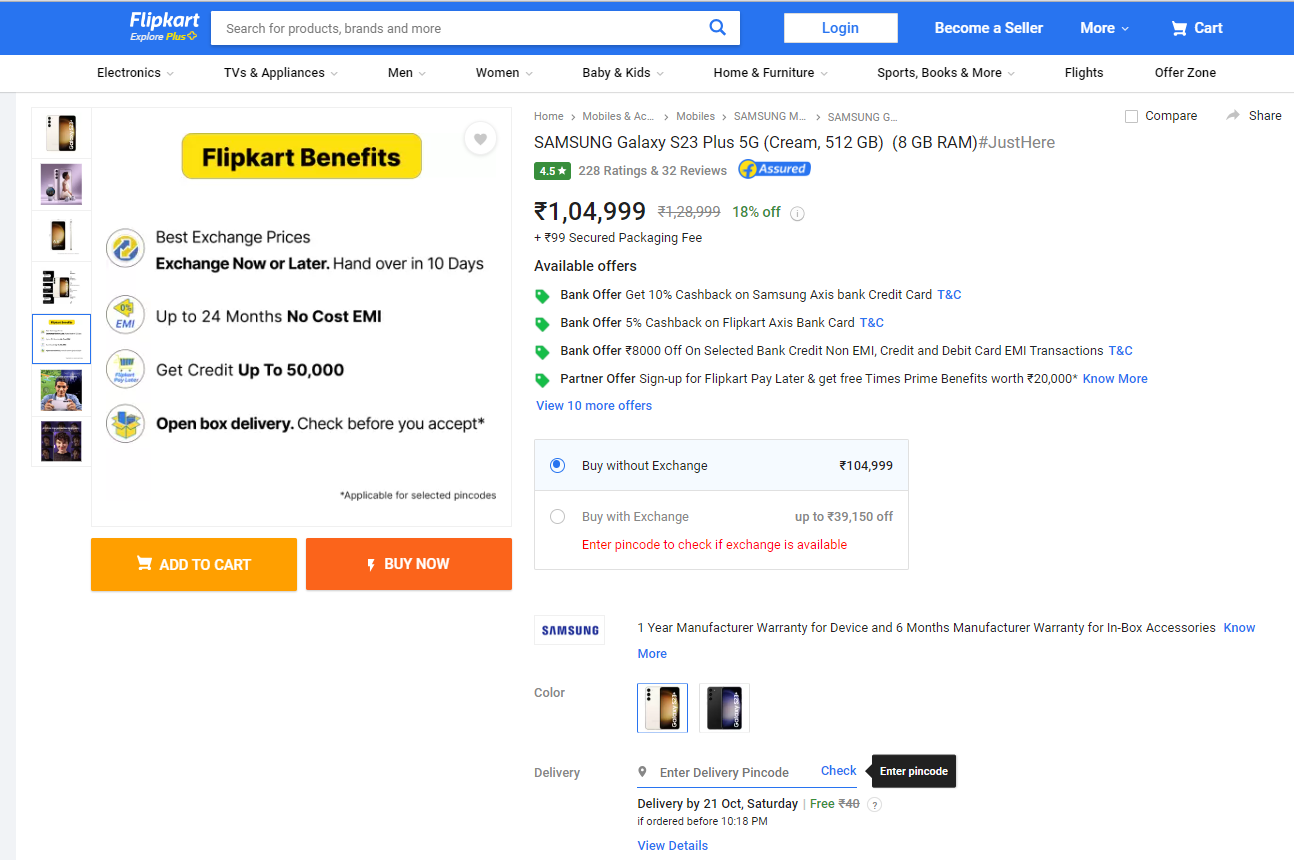
Task: Click Become a Seller link
Action: 989,28
